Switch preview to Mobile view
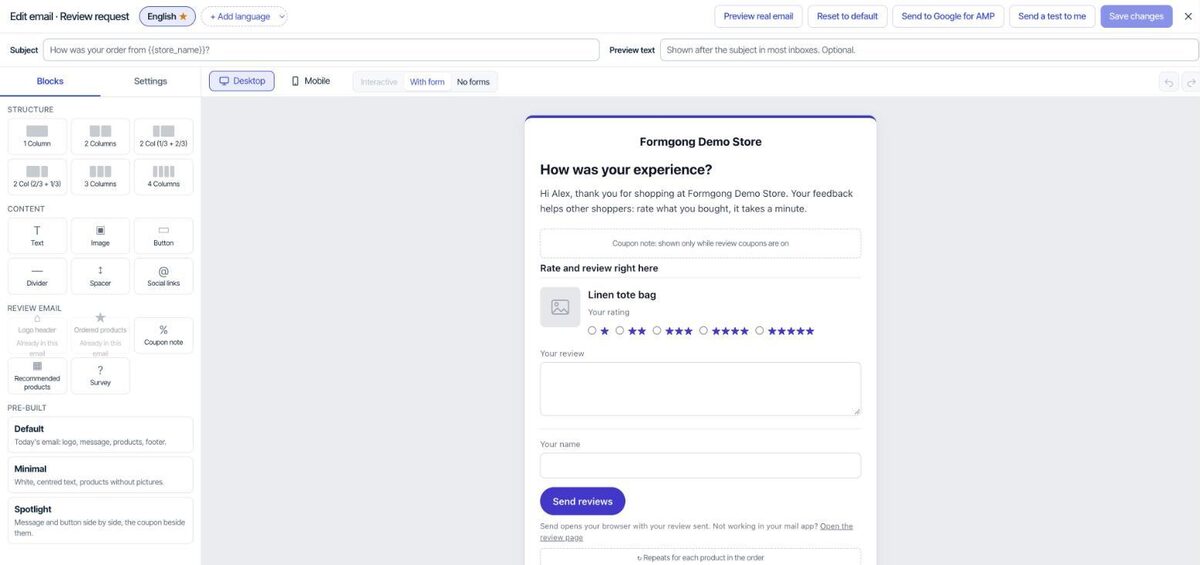 tap(310, 81)
